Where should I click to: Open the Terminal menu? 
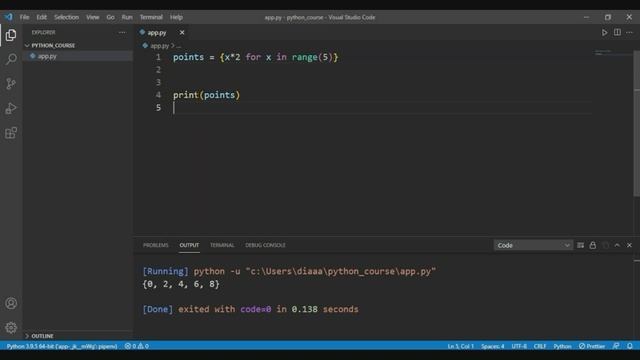(151, 17)
